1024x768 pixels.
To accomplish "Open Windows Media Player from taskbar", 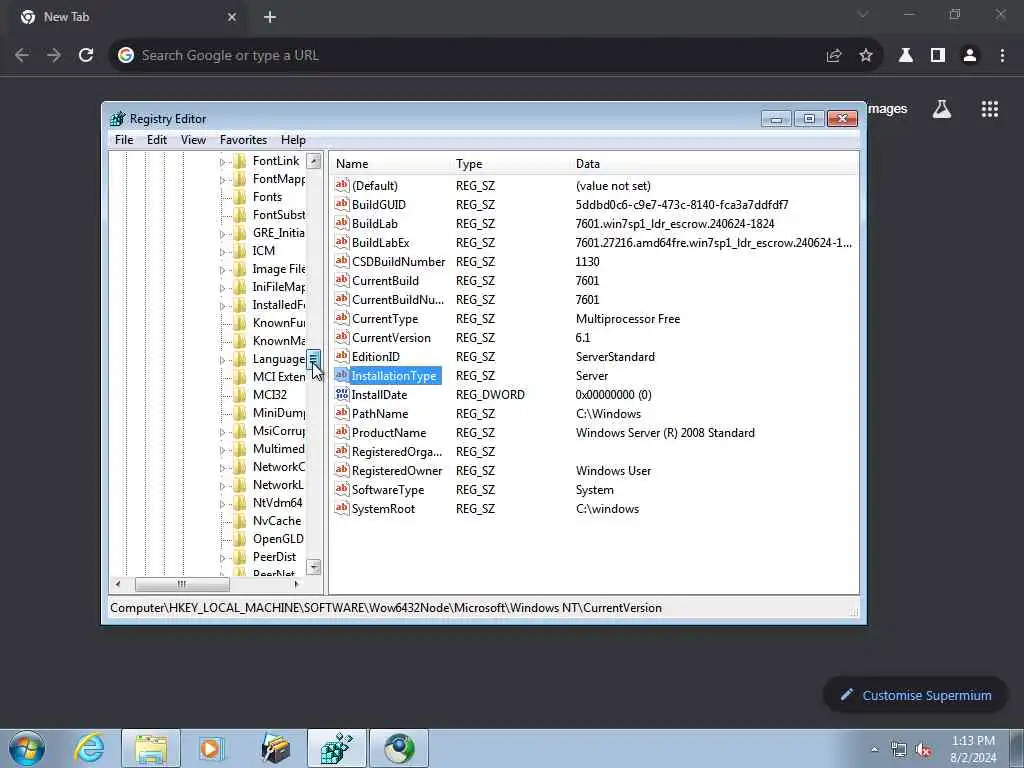I will tap(212, 748).
